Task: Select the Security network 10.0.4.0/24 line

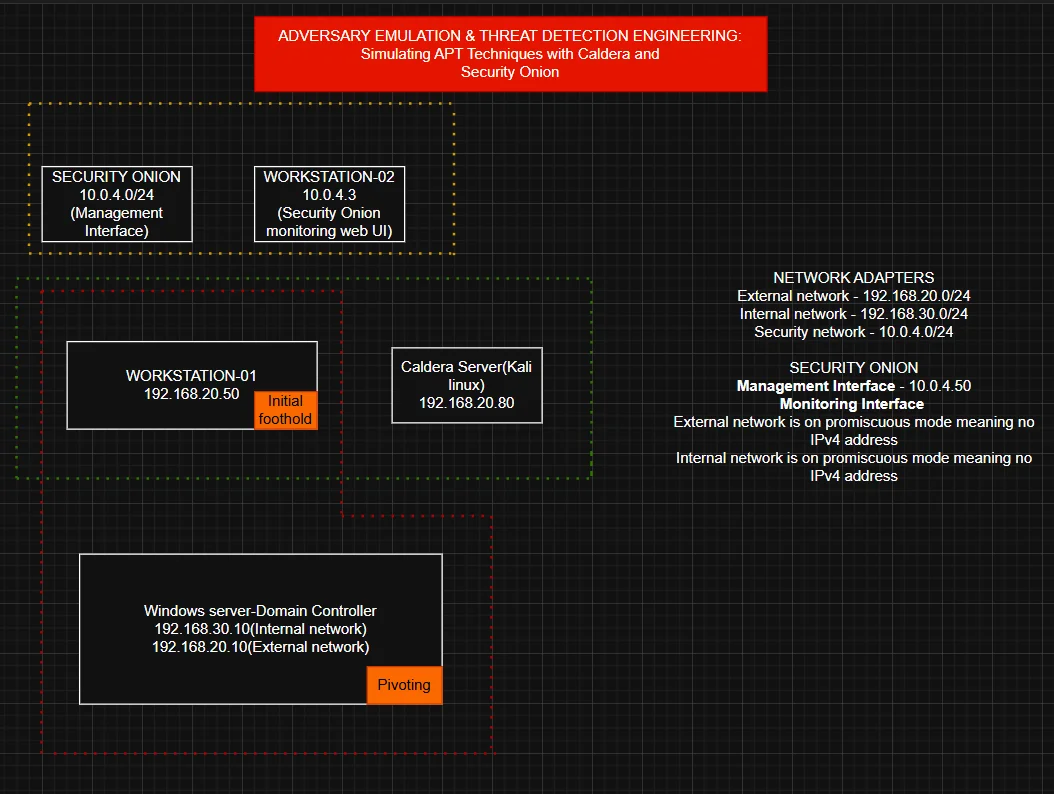Action: tap(853, 332)
